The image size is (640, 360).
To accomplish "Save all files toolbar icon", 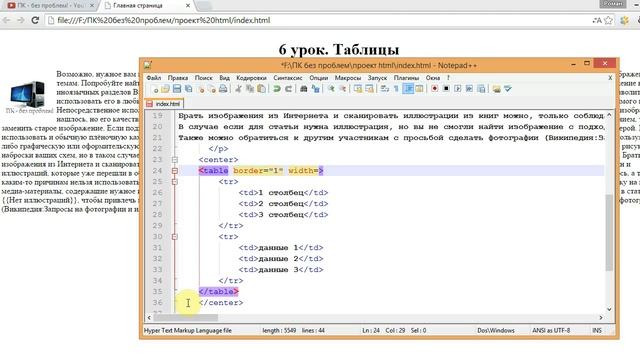I will [188, 89].
